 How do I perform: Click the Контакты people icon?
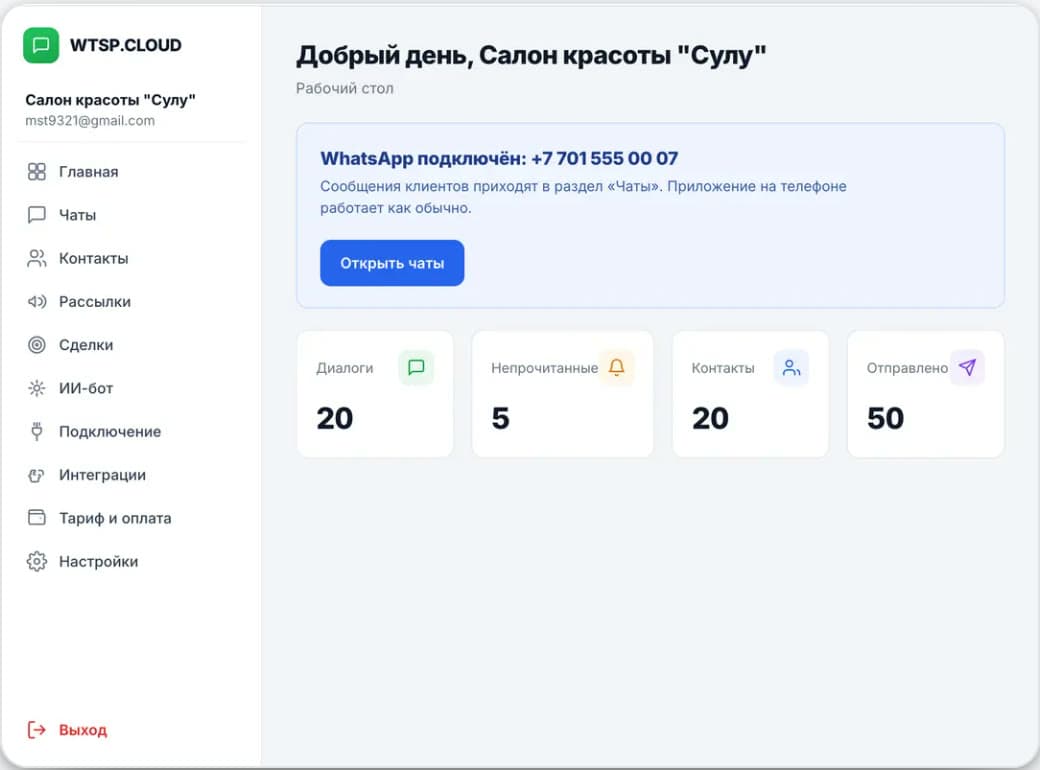point(36,258)
